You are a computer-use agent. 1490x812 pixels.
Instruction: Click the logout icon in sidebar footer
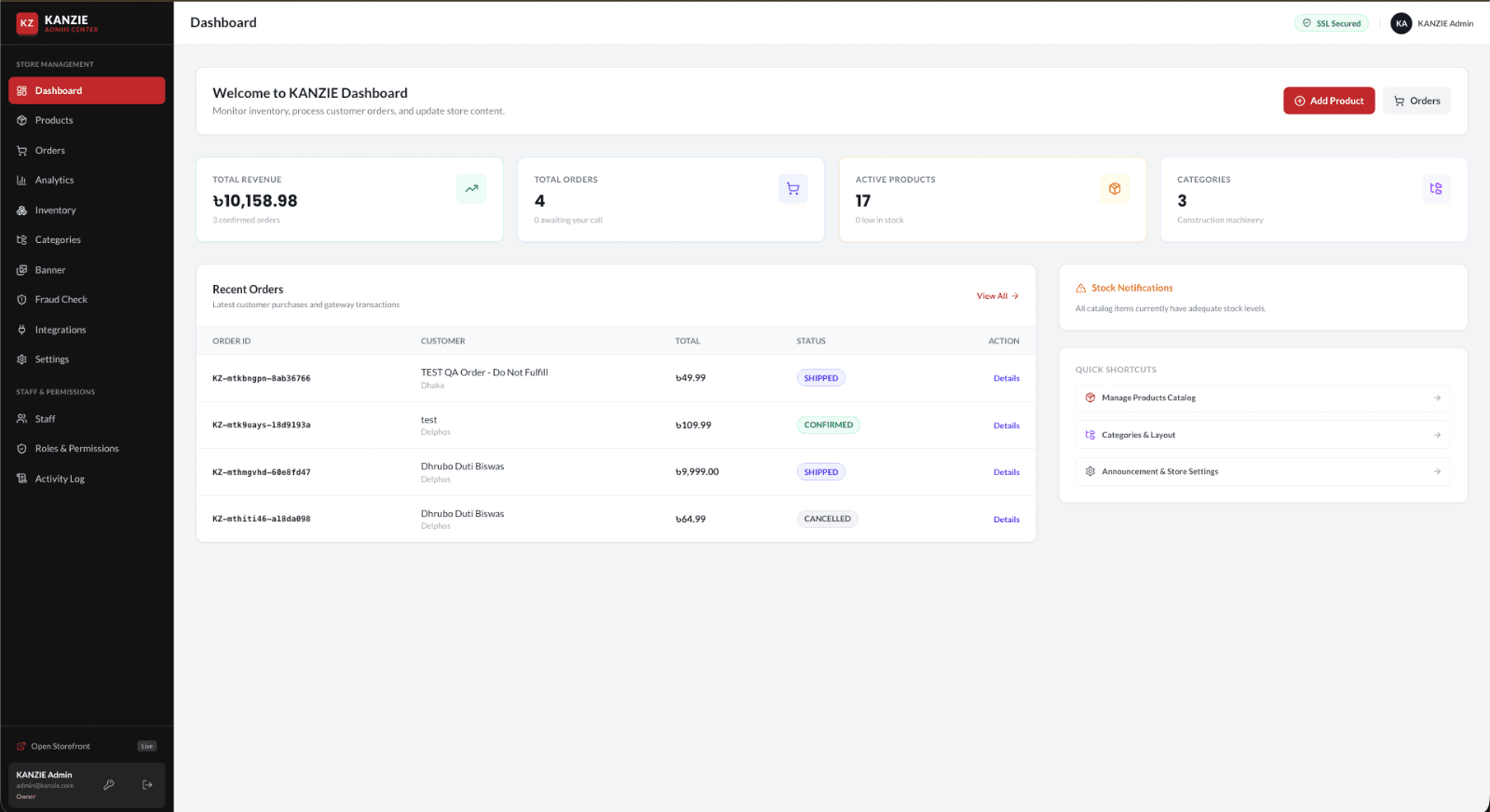[147, 785]
